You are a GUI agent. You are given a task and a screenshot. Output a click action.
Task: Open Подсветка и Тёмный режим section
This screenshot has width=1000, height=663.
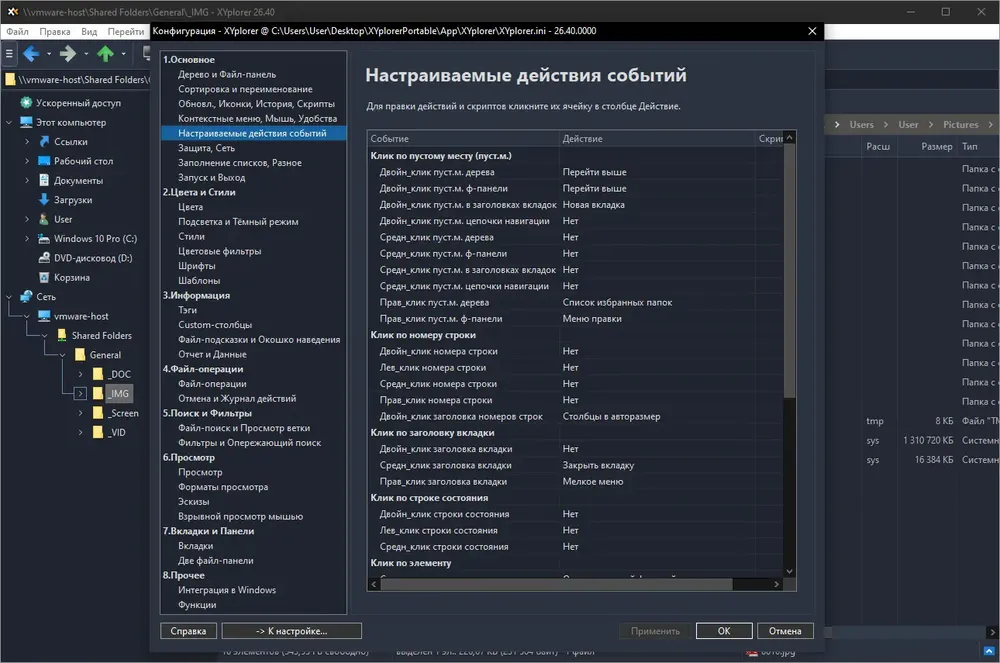point(238,222)
